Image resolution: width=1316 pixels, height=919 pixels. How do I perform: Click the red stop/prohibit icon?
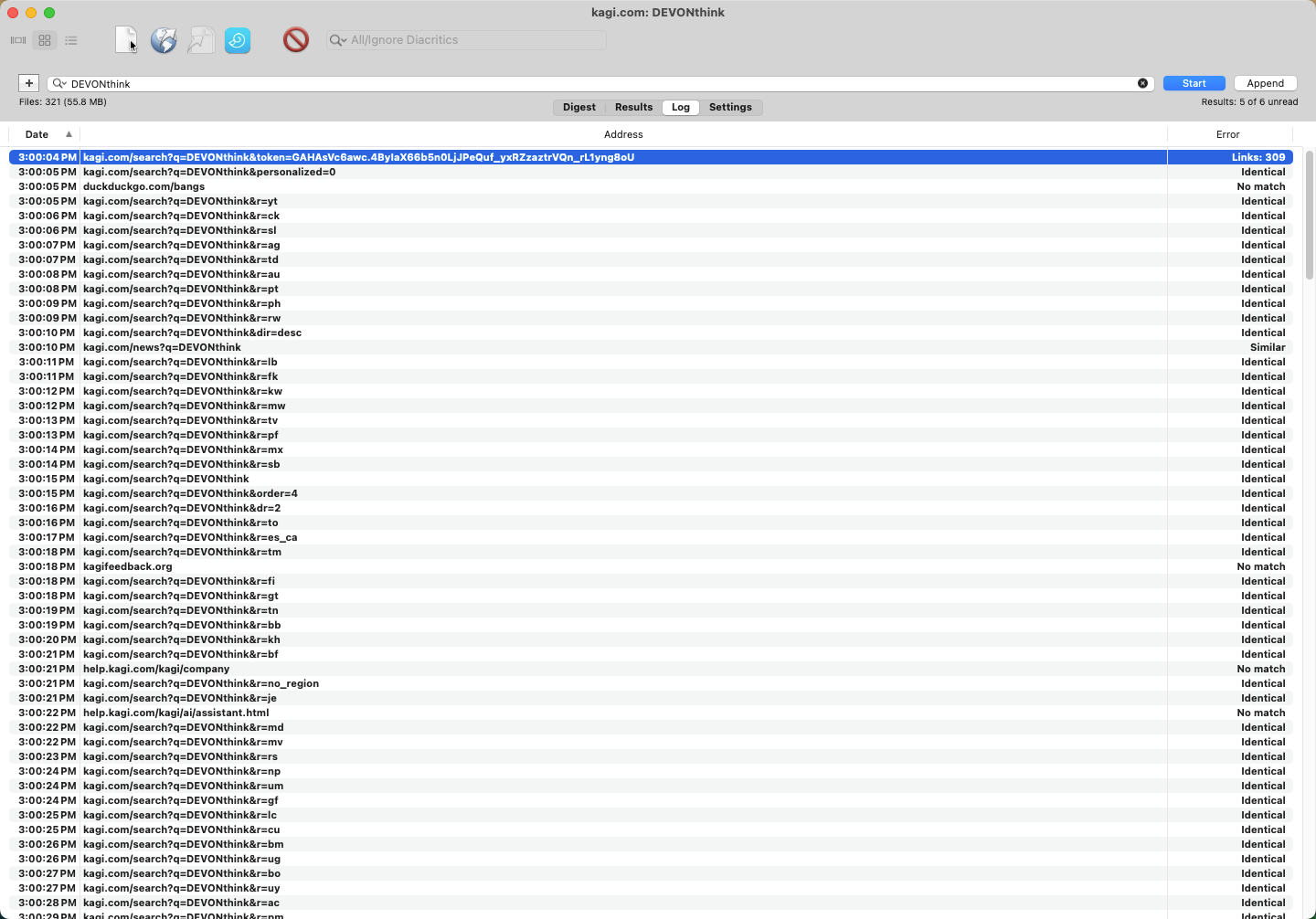click(x=296, y=39)
